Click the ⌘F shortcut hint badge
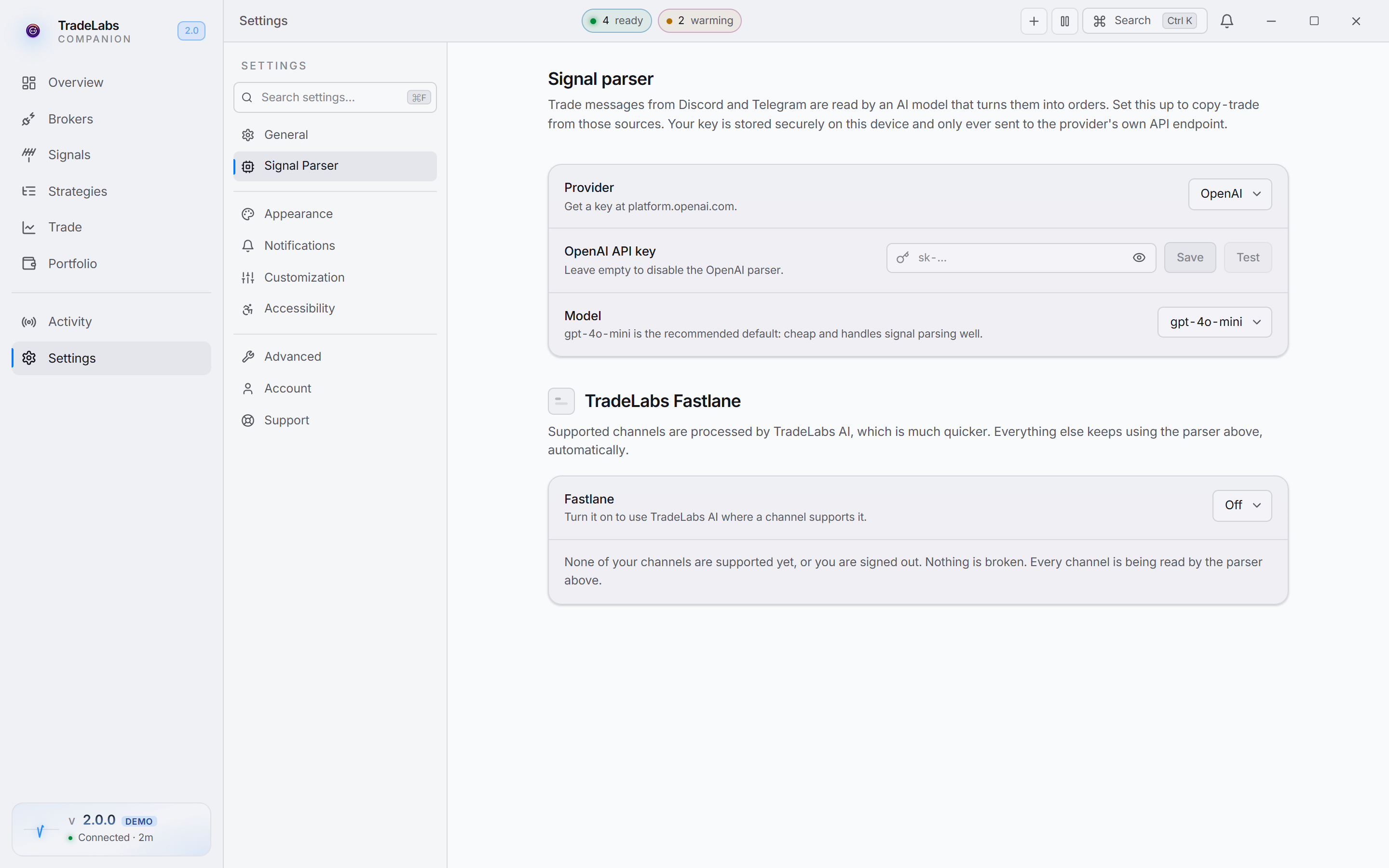The image size is (1389, 868). [419, 97]
